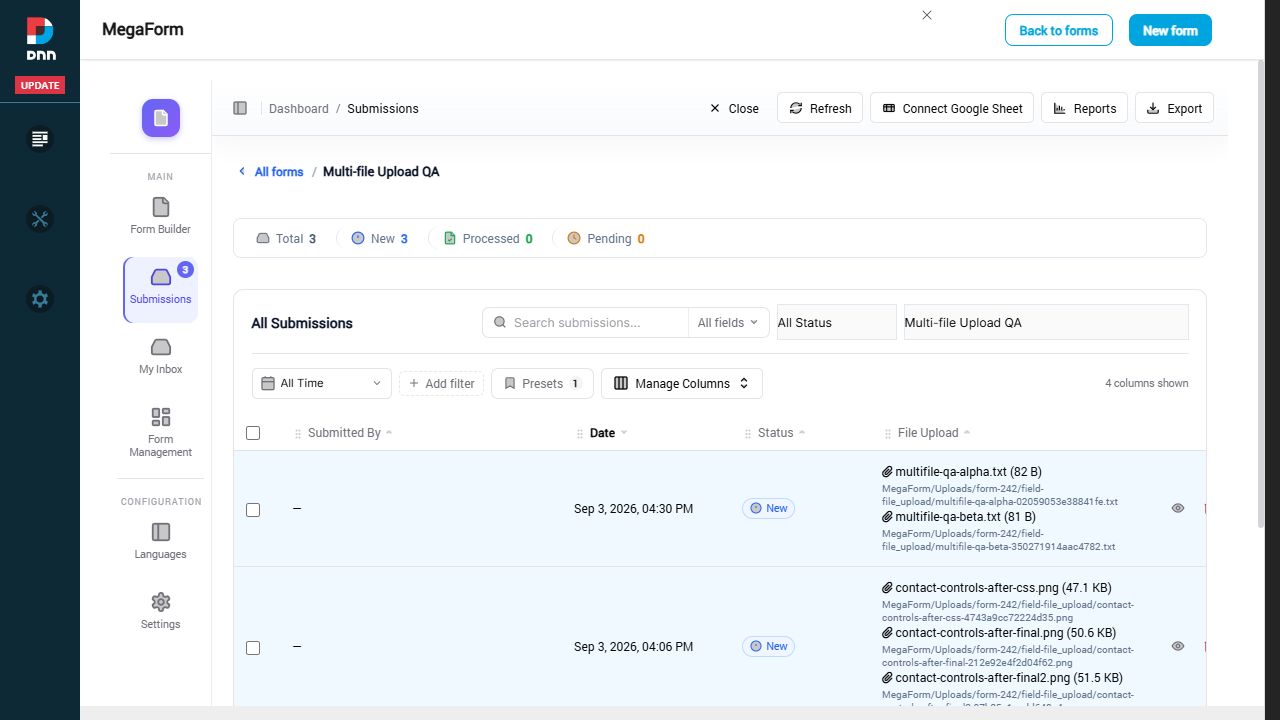
Task: Click the New form button
Action: (1170, 30)
